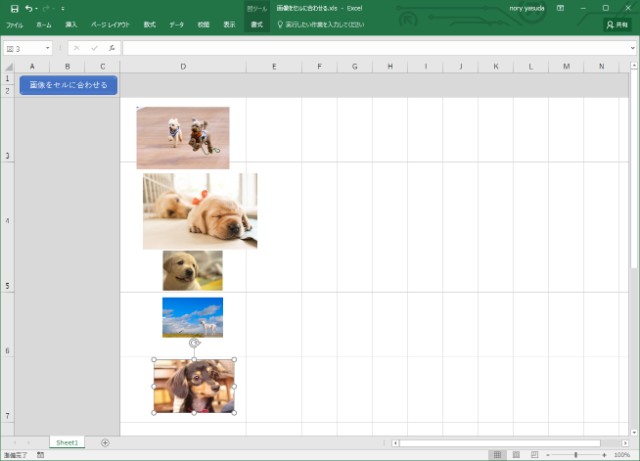Open the 挿入 ribbon tab
Viewport: 640px width, 461px height.
pyautogui.click(x=70, y=23)
